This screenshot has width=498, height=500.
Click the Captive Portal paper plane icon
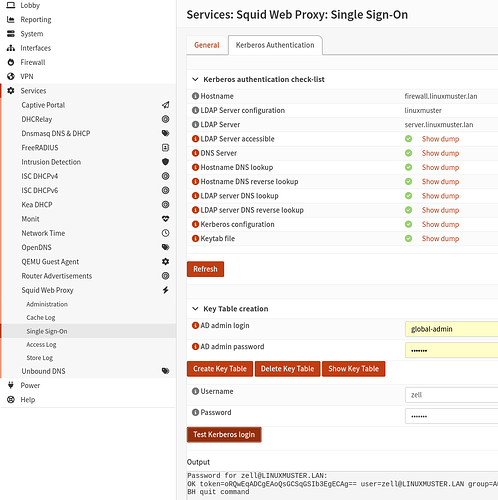(165, 105)
